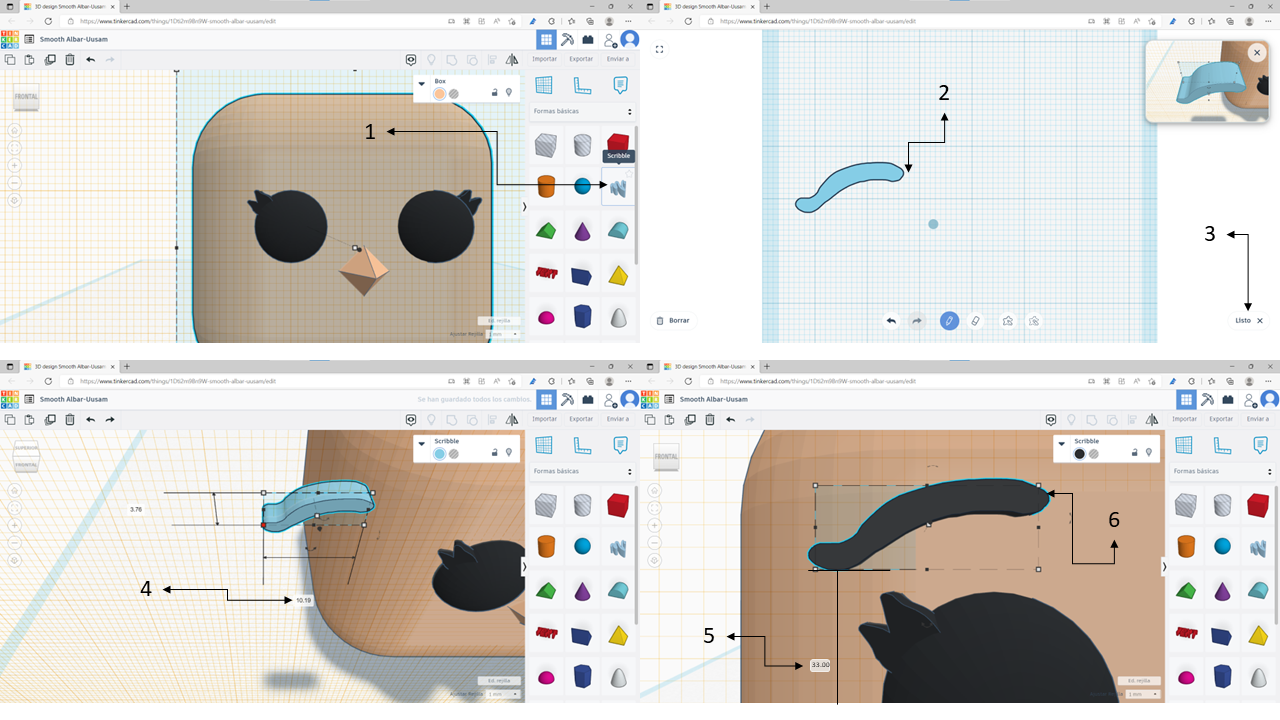
Task: Click Exportar beside the Box inspector window
Action: [x=581, y=59]
